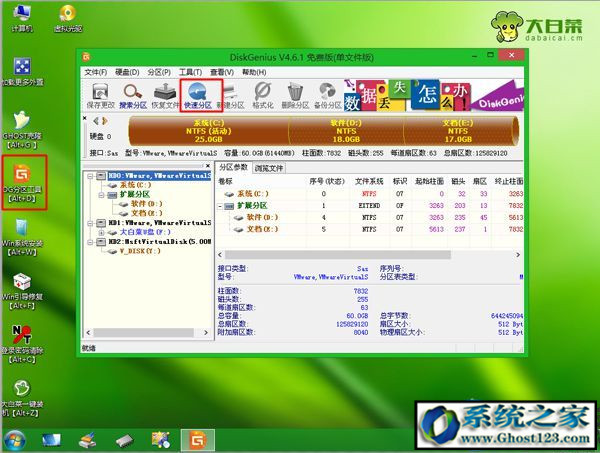The width and height of the screenshot is (600, 453).
Task: Click the DiskGenius data recovery banner ad
Action: 433,95
